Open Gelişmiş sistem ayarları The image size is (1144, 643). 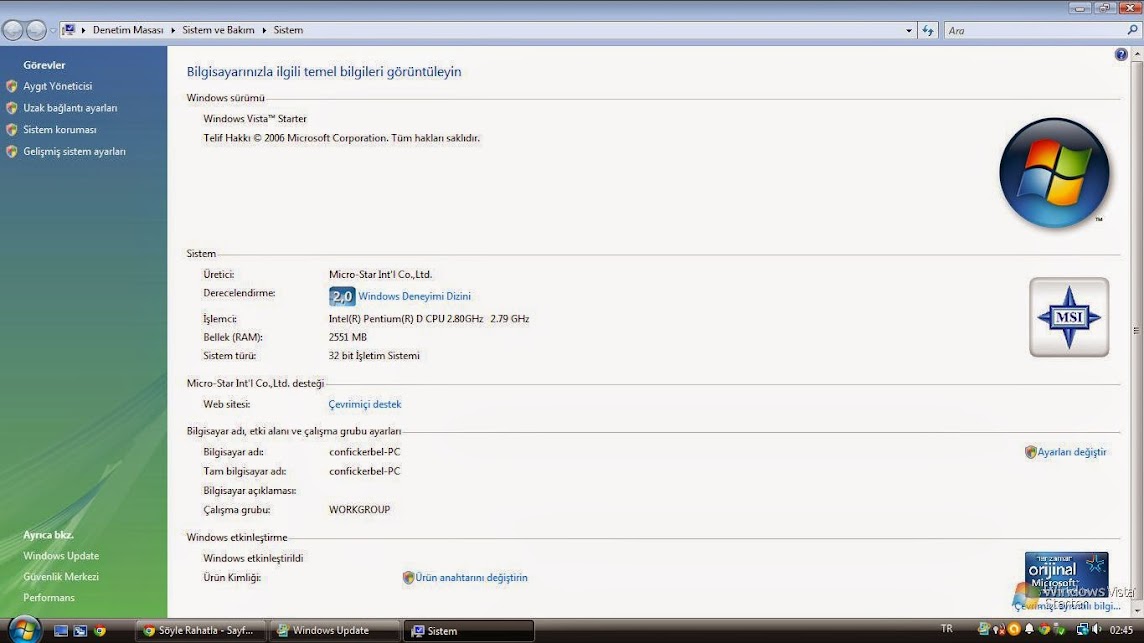[74, 152]
